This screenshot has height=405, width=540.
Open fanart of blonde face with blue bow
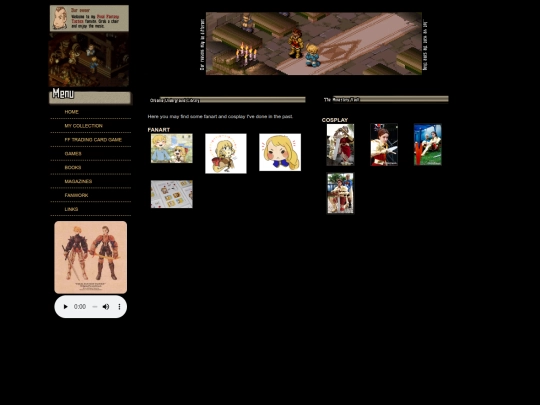(280, 152)
